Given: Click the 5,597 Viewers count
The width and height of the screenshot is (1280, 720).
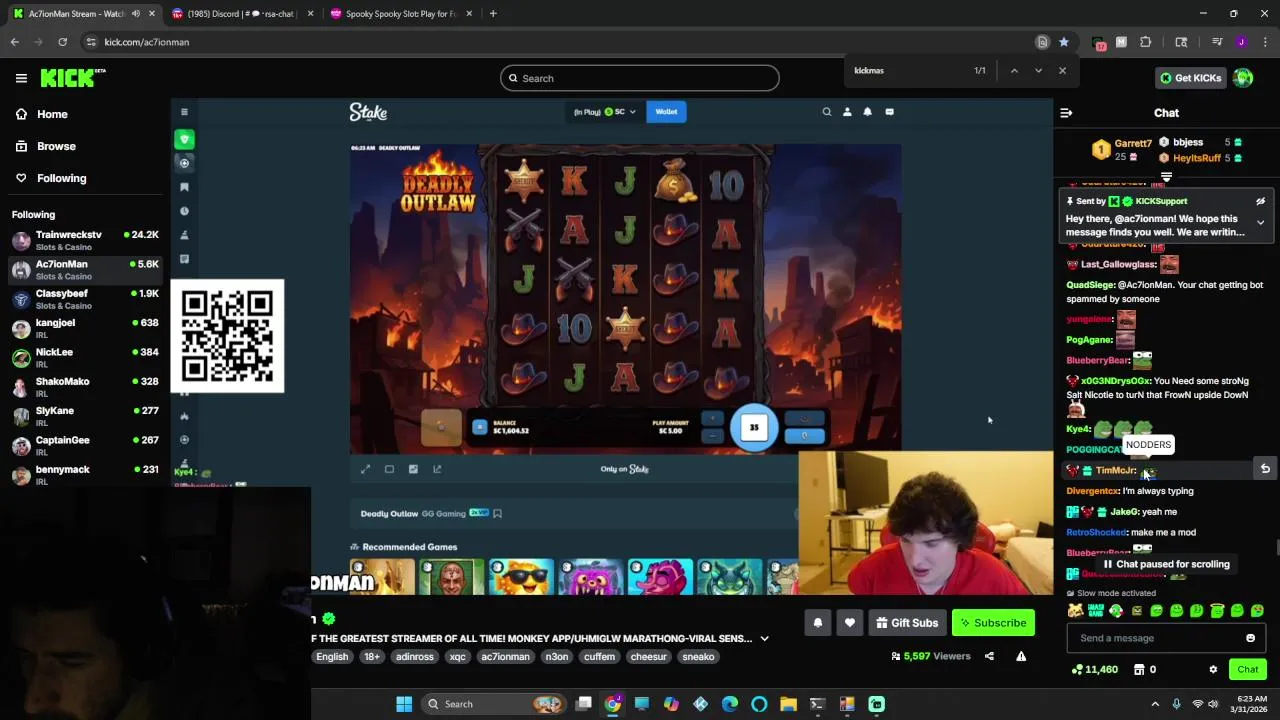Looking at the screenshot, I should (x=931, y=656).
